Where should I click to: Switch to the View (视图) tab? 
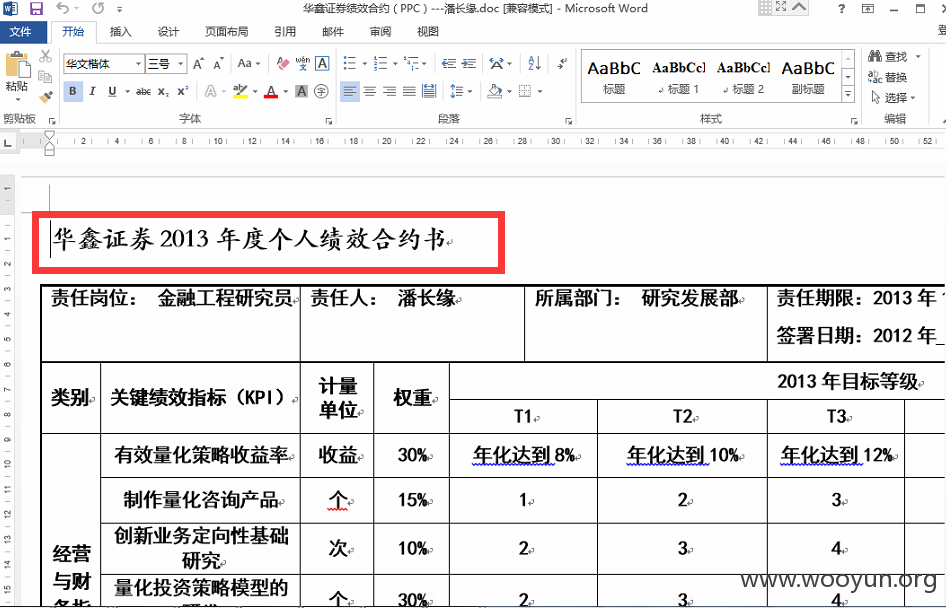tap(427, 31)
